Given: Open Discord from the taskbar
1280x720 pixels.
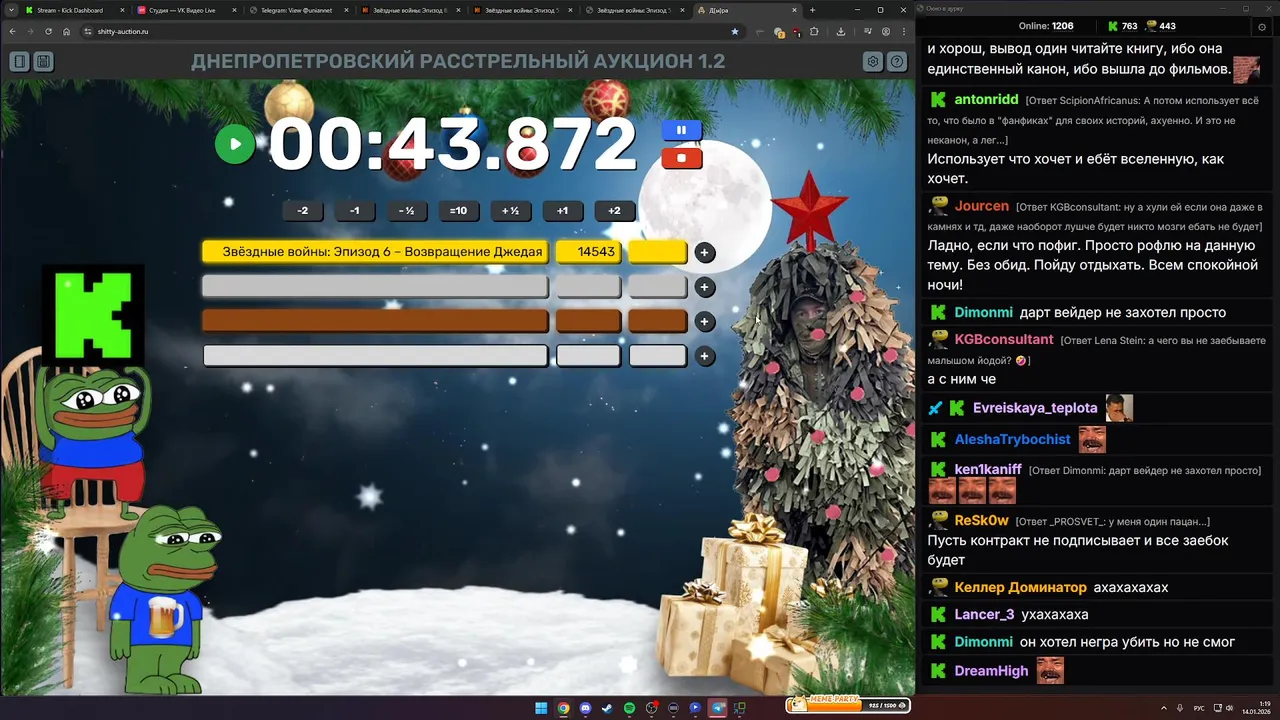Looking at the screenshot, I should [x=585, y=708].
